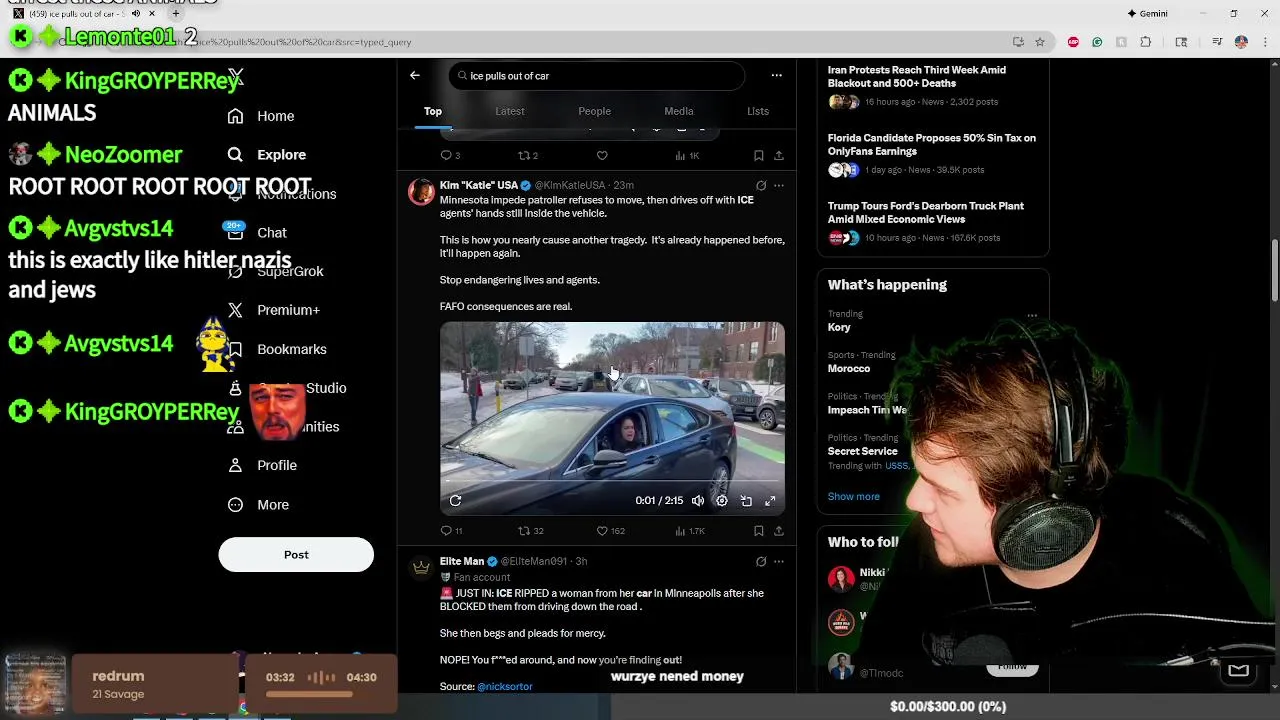Switch to the Latest tab

tap(510, 111)
